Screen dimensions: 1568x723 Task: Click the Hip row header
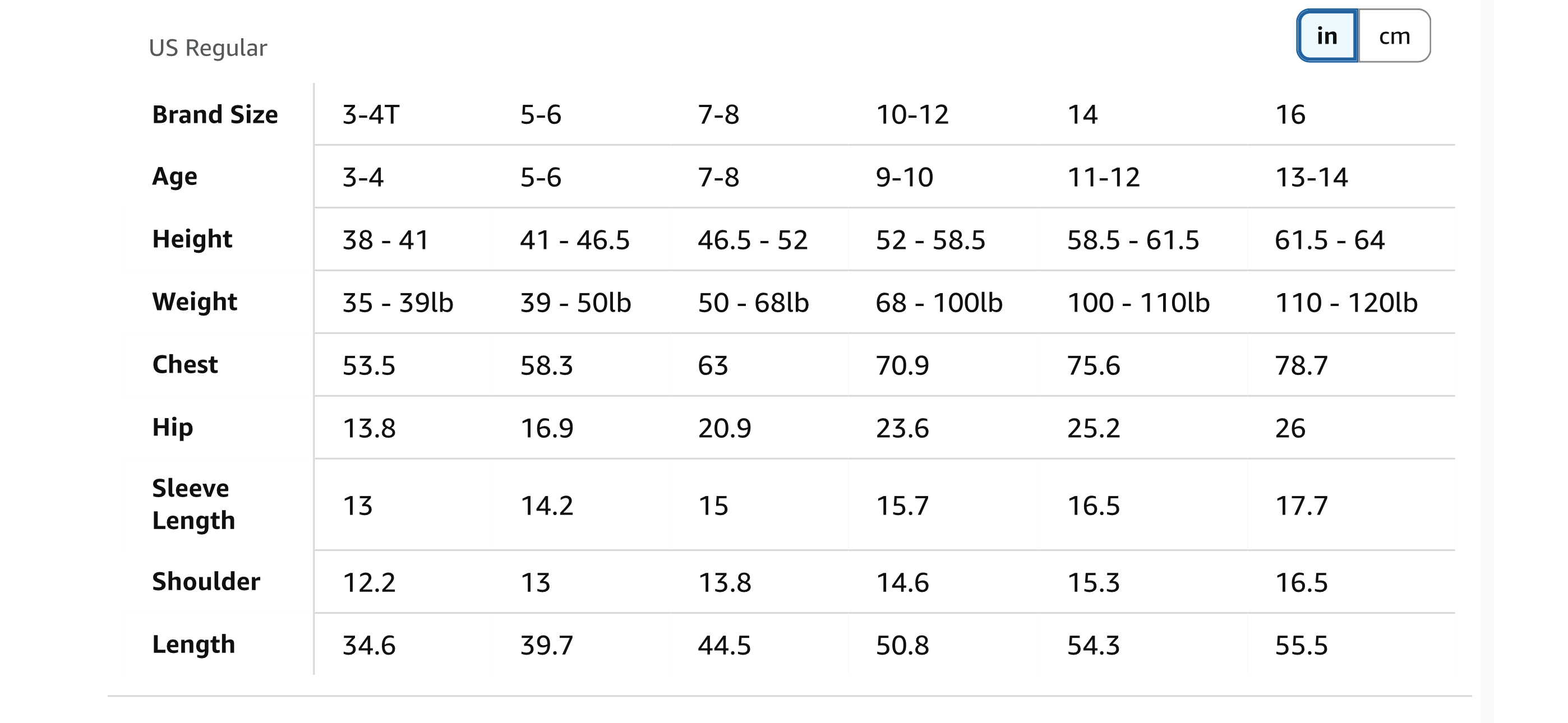point(172,427)
